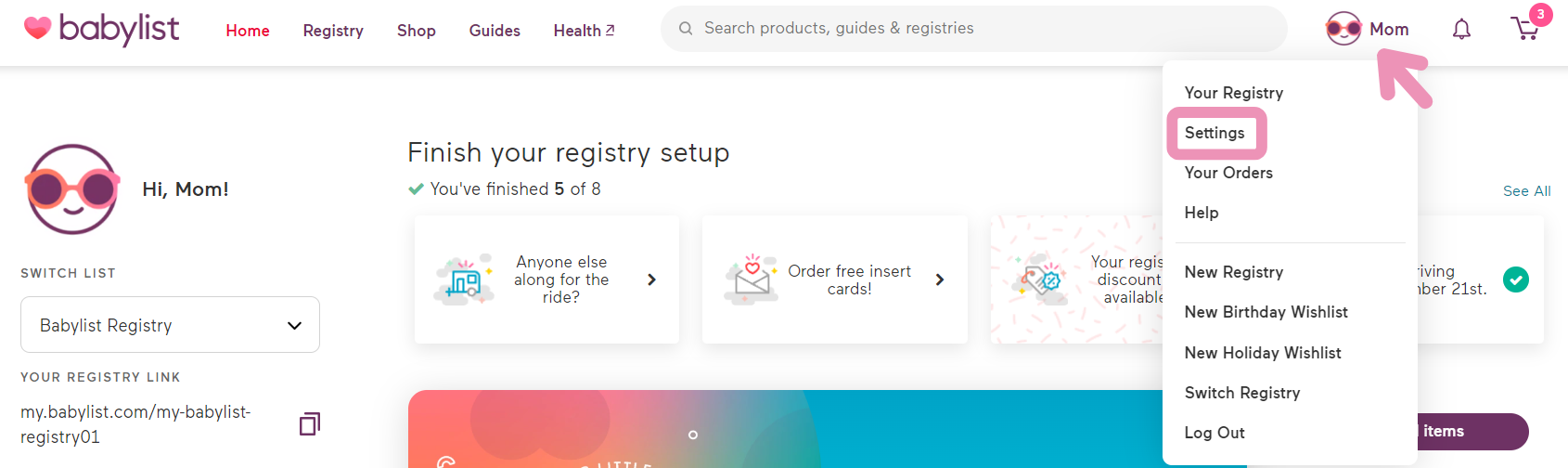Click the green completed checkmark icon
Screen dimensions: 1568x468
(x=1516, y=279)
